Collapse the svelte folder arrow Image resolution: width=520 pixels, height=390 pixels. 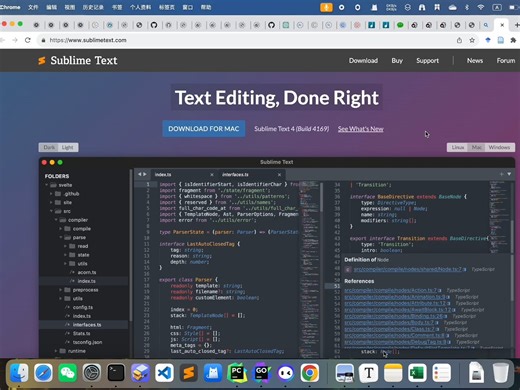point(47,185)
